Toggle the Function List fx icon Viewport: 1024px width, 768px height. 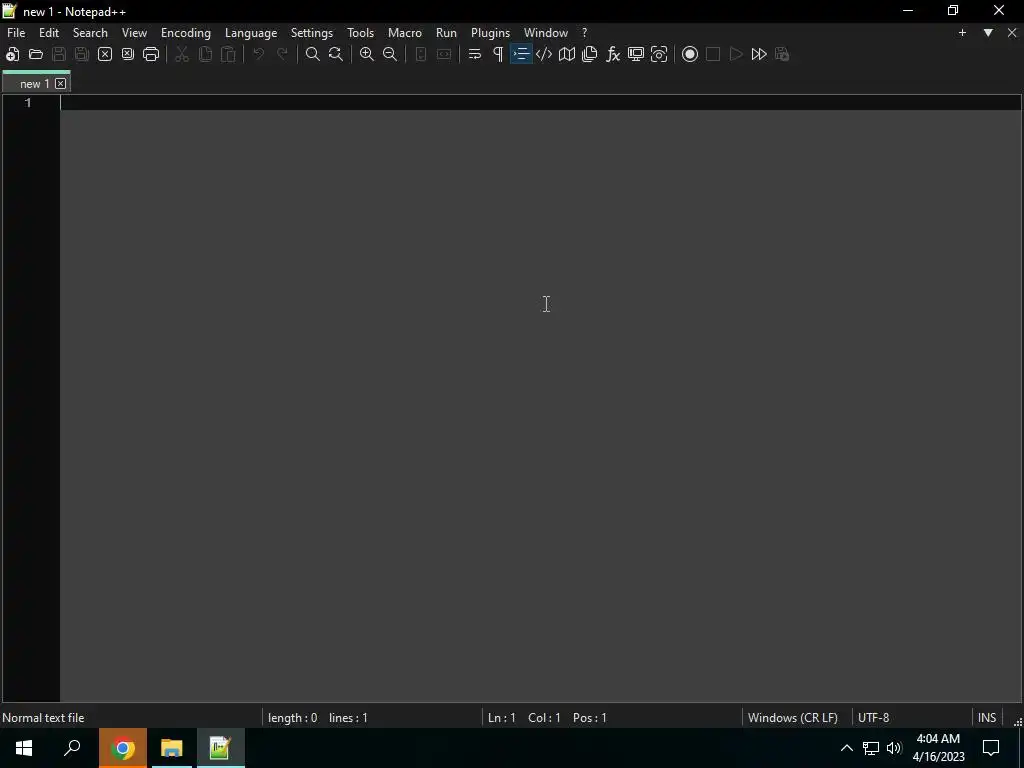[x=613, y=54]
